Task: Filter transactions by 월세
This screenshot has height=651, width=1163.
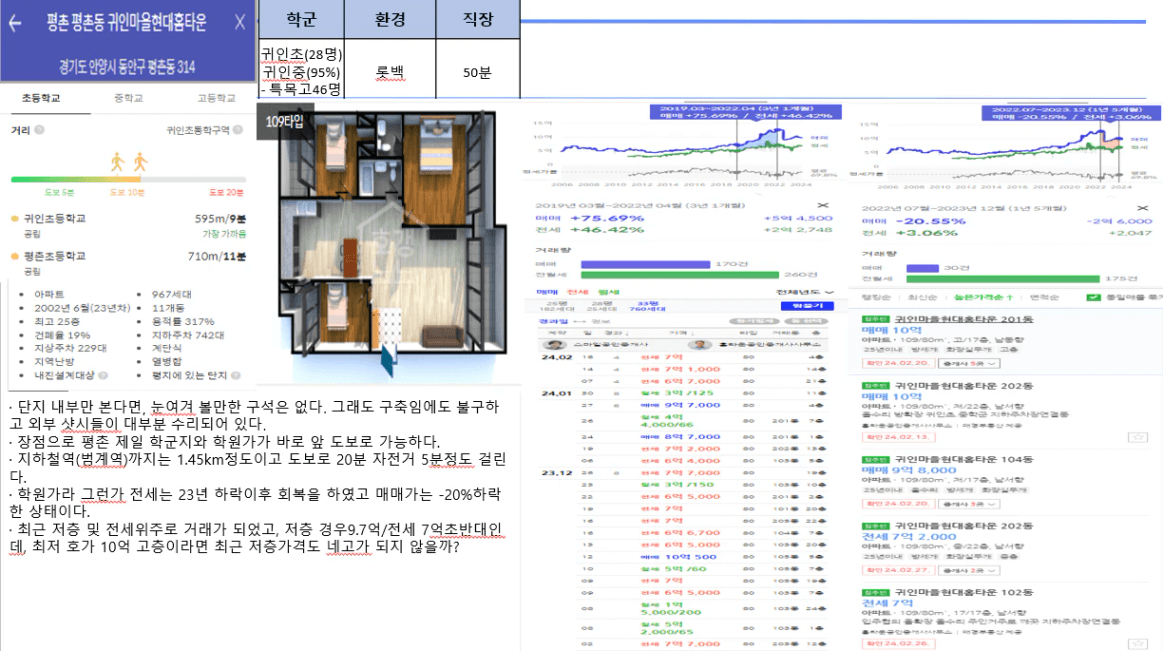Action: click(x=608, y=292)
